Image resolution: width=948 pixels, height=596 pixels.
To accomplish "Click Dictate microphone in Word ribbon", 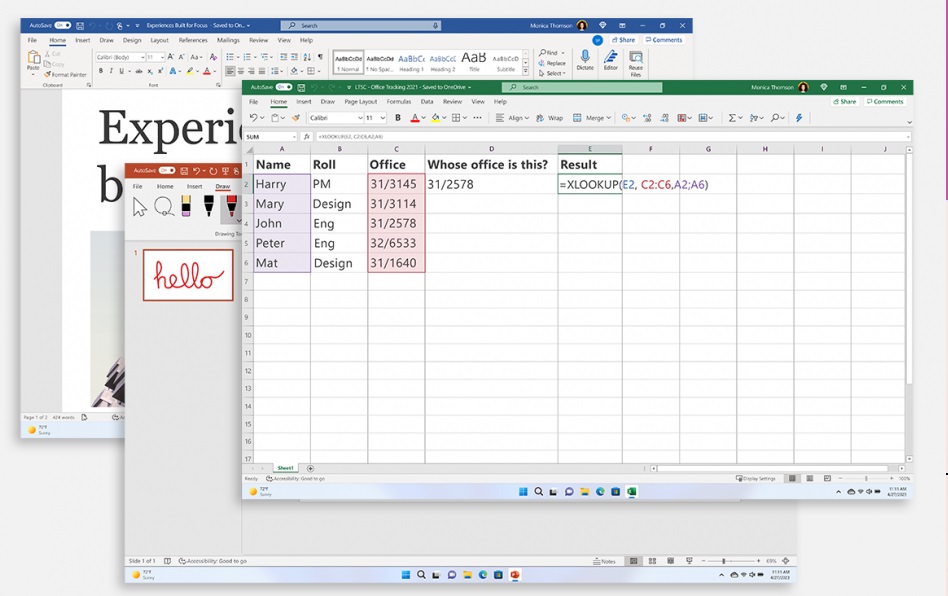I will 585,60.
